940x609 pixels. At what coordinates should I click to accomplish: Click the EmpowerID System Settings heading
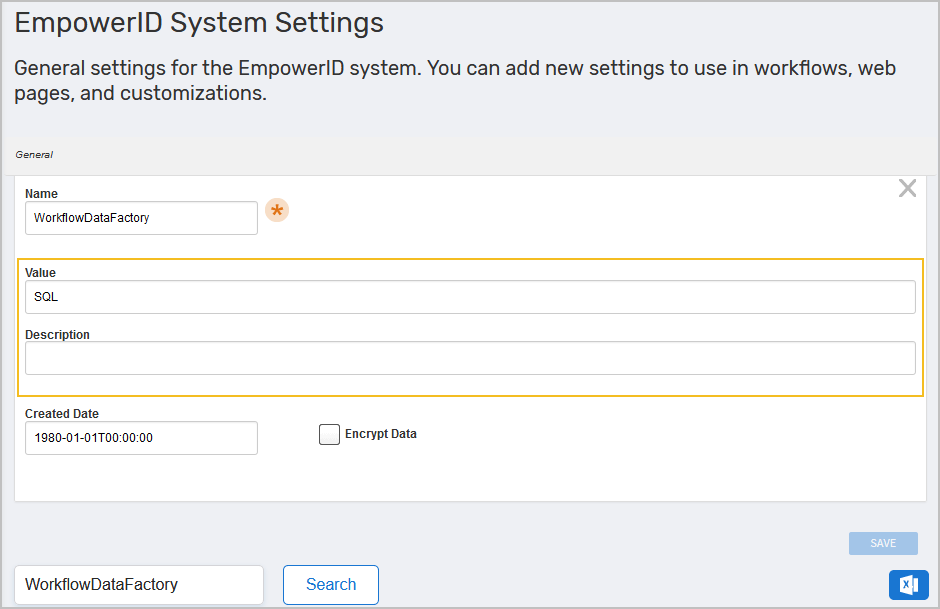[197, 23]
